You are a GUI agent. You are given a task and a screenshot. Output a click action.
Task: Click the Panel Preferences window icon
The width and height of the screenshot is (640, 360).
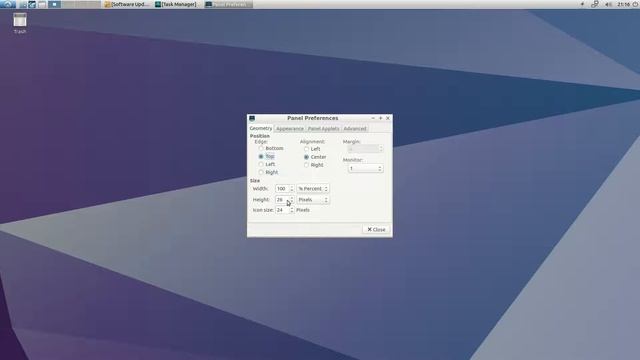pyautogui.click(x=252, y=118)
